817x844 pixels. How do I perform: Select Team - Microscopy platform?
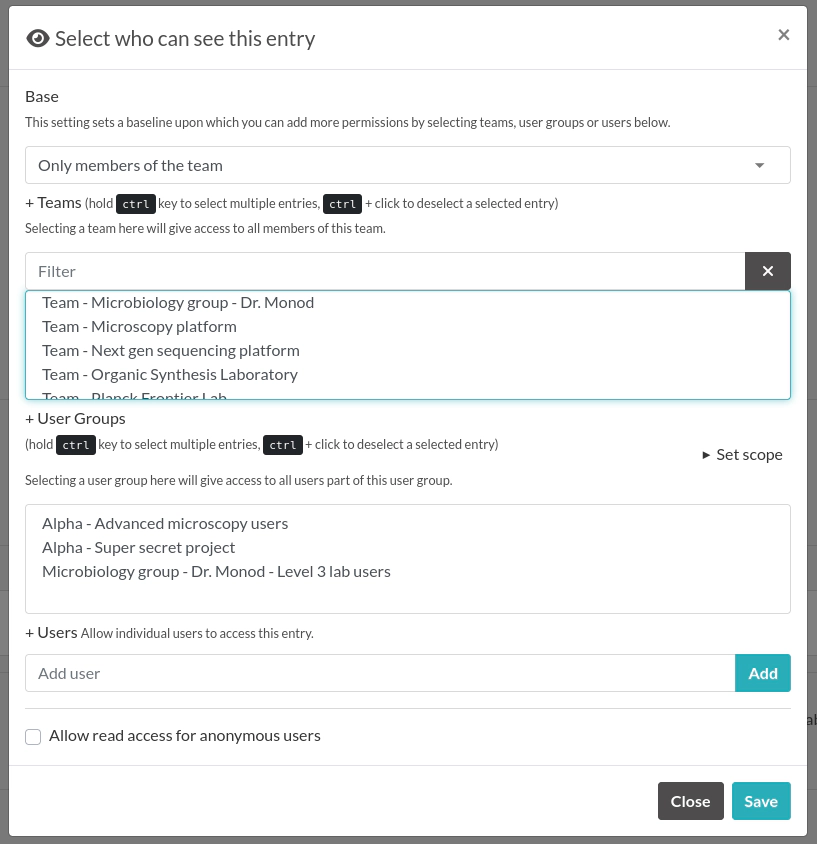tap(139, 326)
